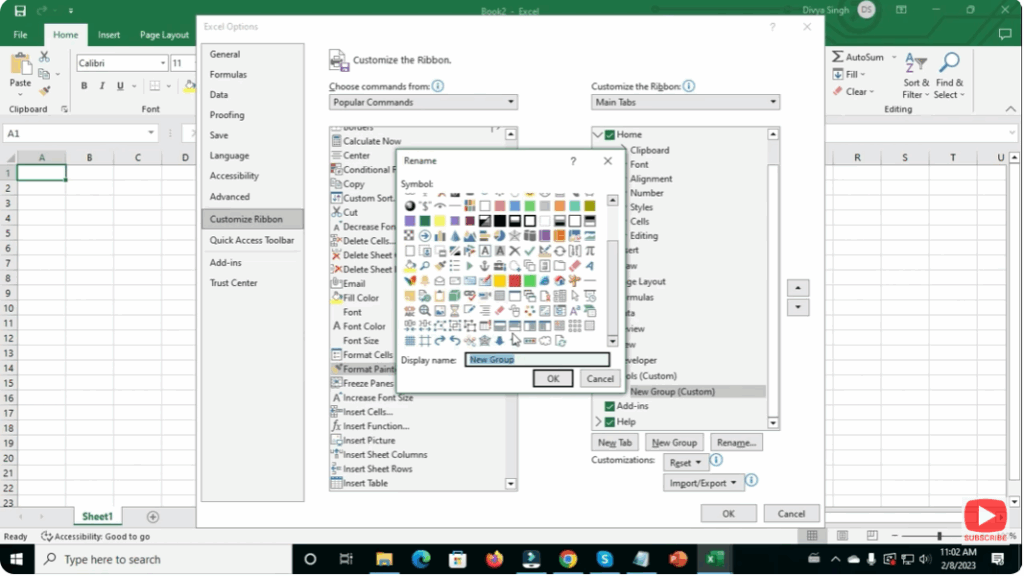Click Cancel in the Rename dialog
The height and width of the screenshot is (576, 1024).
[x=600, y=379]
